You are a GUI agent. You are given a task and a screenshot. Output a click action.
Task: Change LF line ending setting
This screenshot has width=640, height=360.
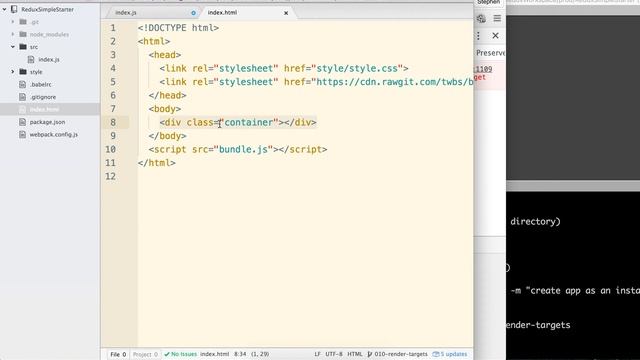(x=317, y=354)
